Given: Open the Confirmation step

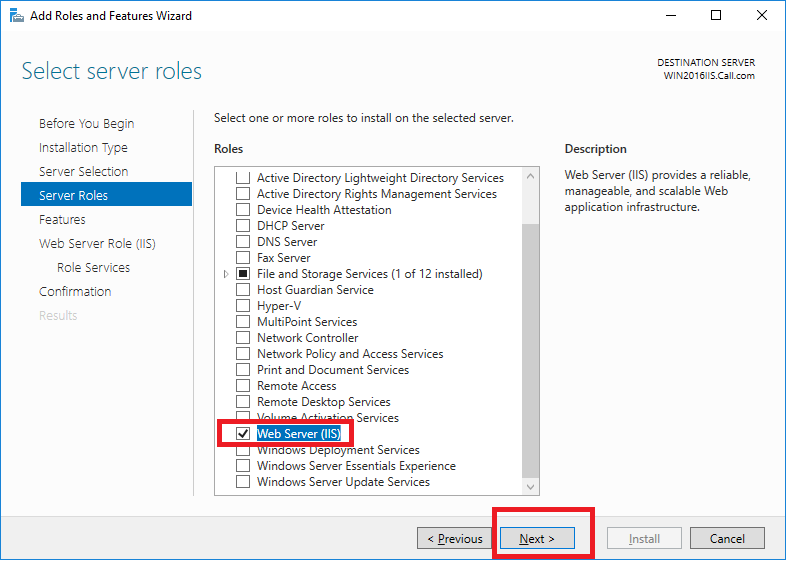Looking at the screenshot, I should point(75,292).
